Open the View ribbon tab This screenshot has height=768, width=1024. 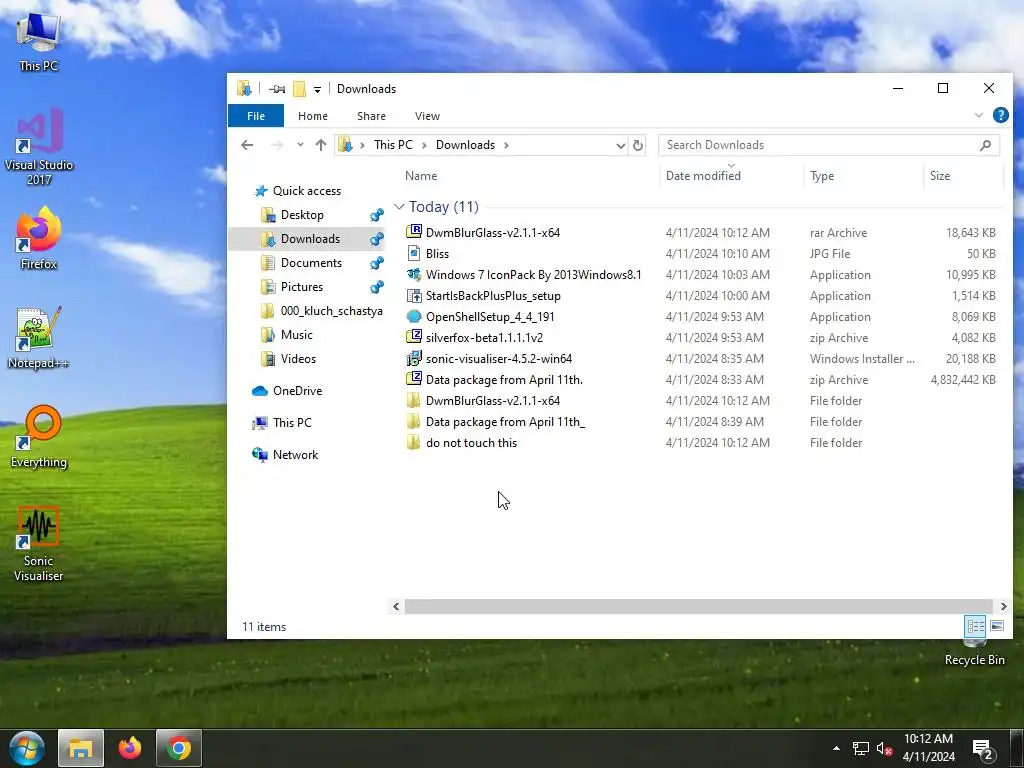[x=427, y=116]
